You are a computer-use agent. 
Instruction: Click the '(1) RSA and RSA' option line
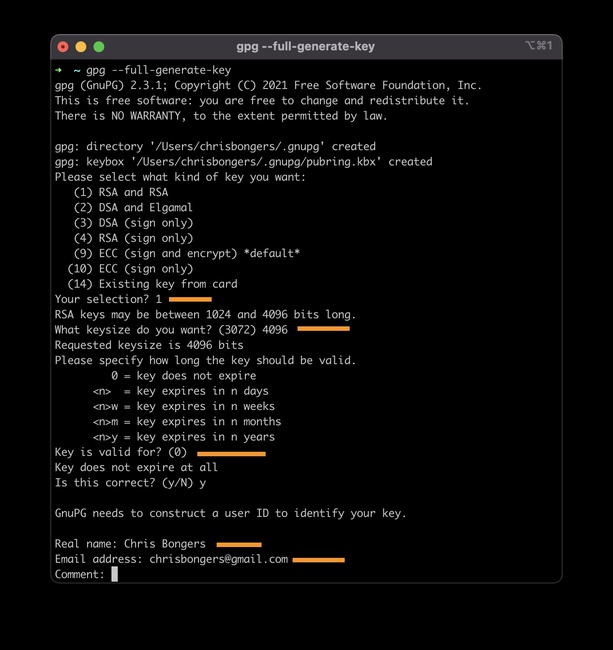[121, 192]
